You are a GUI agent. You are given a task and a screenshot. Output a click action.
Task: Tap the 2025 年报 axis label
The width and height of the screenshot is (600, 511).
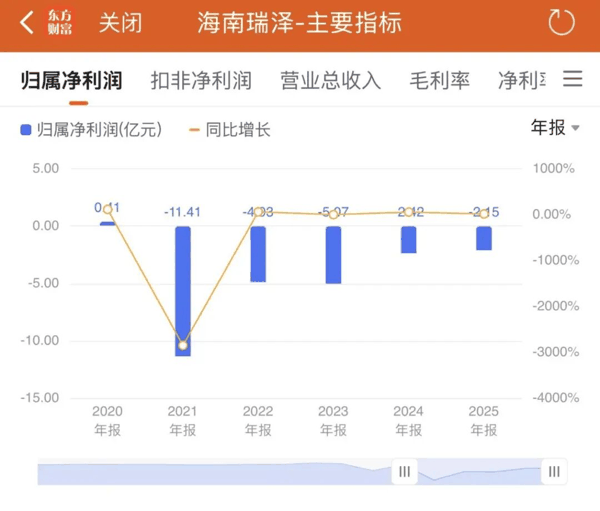tap(484, 421)
